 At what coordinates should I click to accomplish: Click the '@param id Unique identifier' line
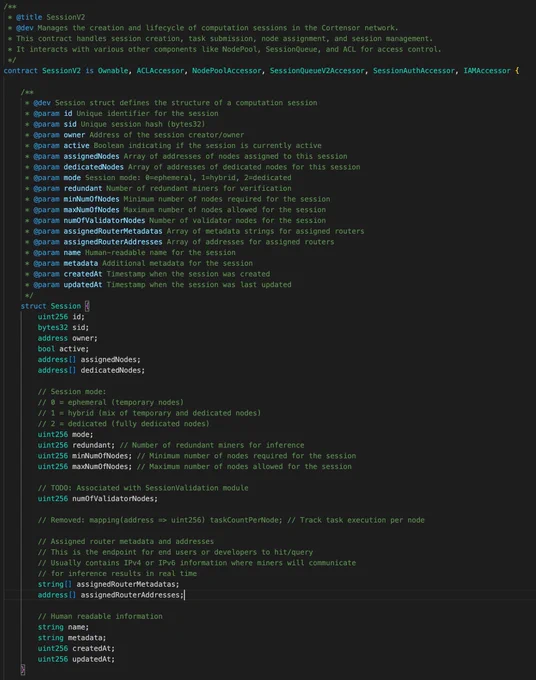[122, 114]
